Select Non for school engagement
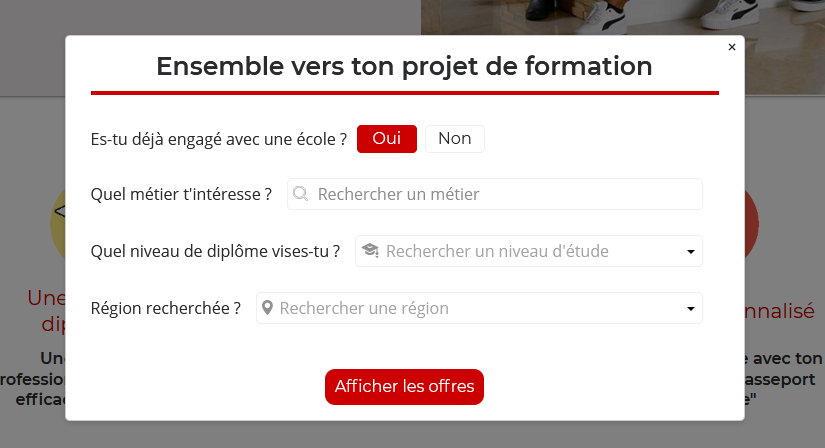Viewport: 825px width, 448px height. 455,139
